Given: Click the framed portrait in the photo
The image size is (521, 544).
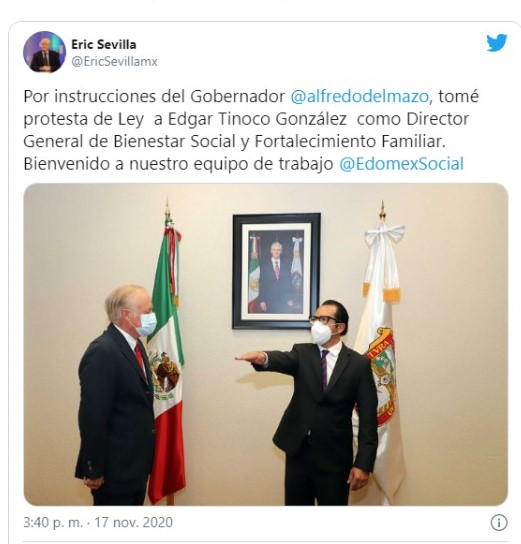Looking at the screenshot, I should coord(276,271).
